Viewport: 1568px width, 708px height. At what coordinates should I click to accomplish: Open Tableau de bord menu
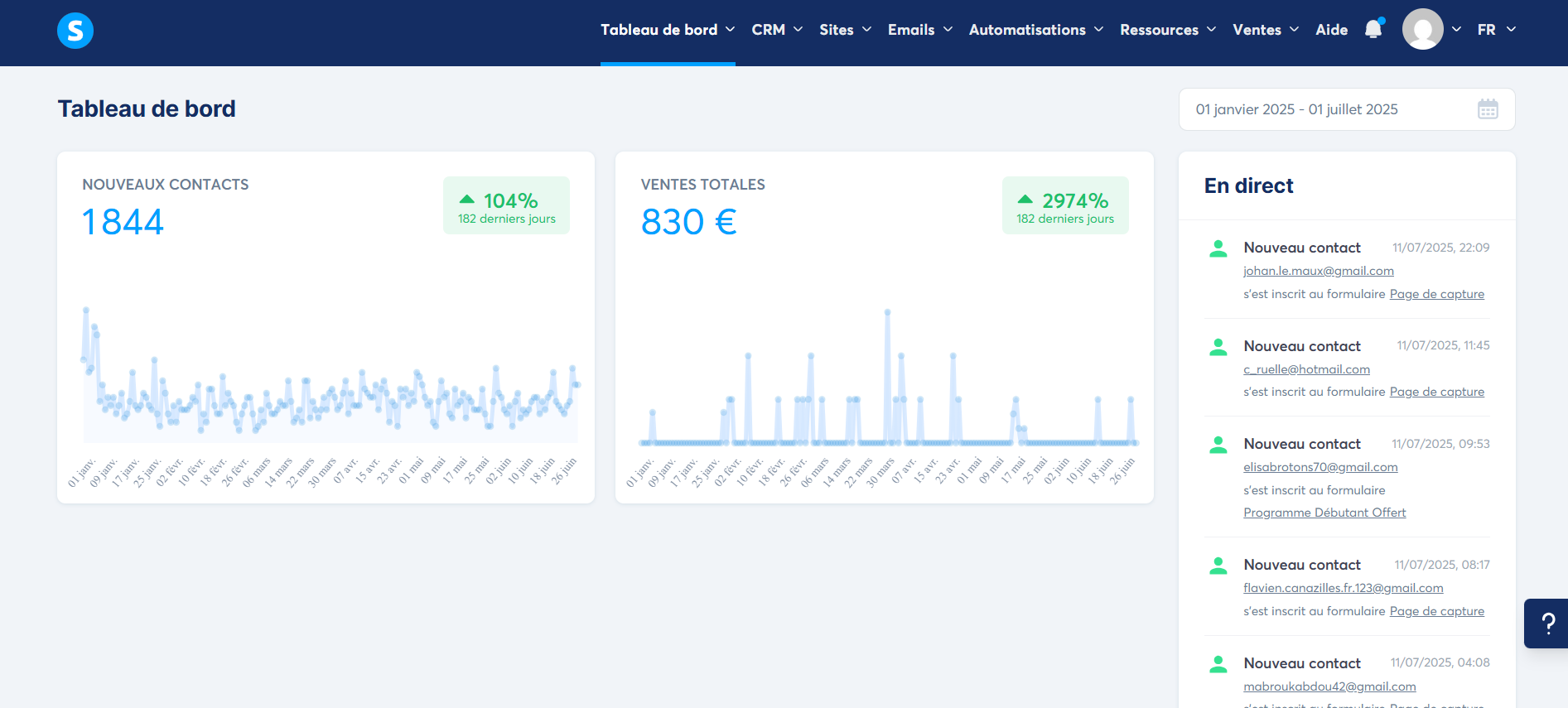click(x=668, y=30)
